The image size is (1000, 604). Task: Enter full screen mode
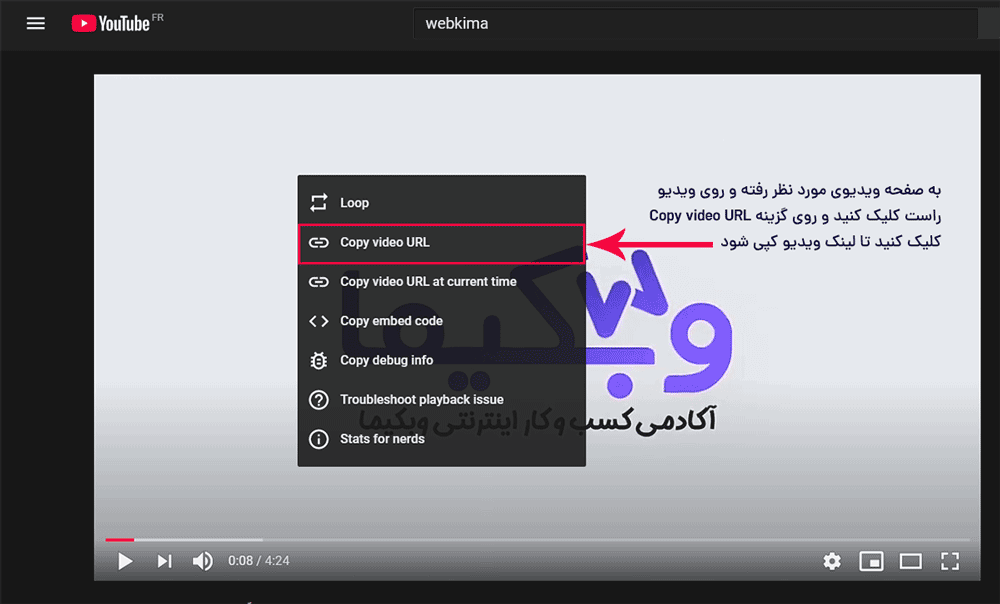point(950,561)
